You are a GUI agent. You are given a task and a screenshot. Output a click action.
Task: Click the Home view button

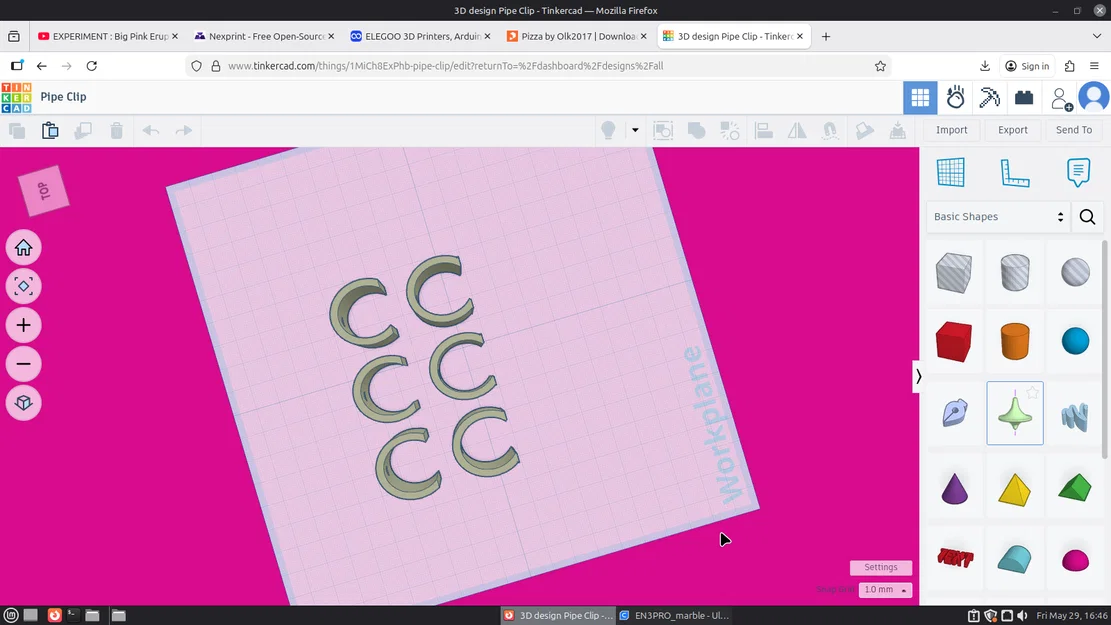(x=23, y=247)
